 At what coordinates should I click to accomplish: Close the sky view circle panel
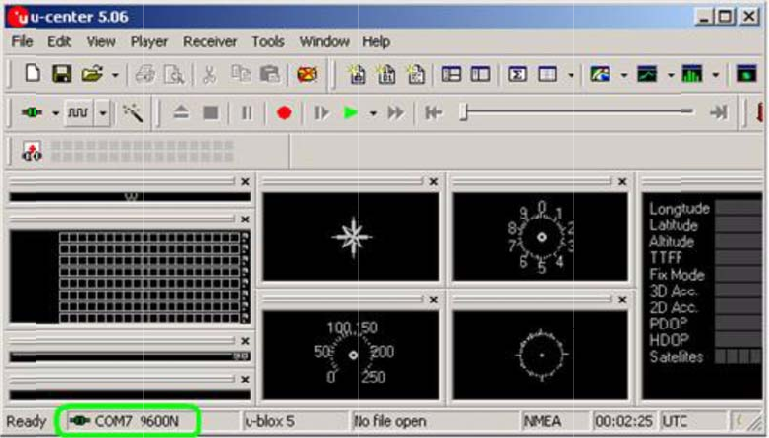coord(622,299)
